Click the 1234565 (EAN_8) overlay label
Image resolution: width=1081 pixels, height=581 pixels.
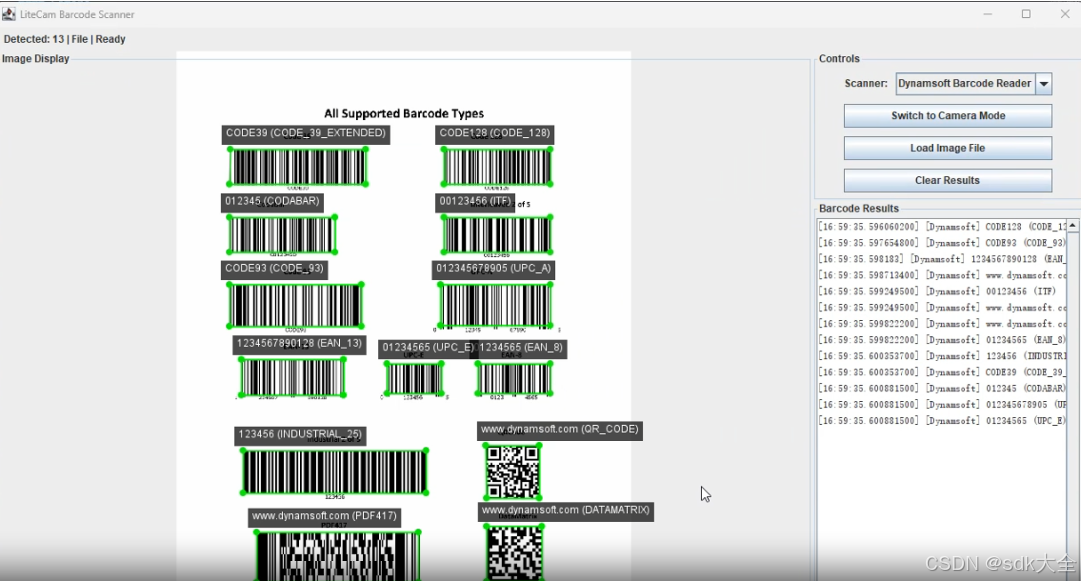click(521, 348)
